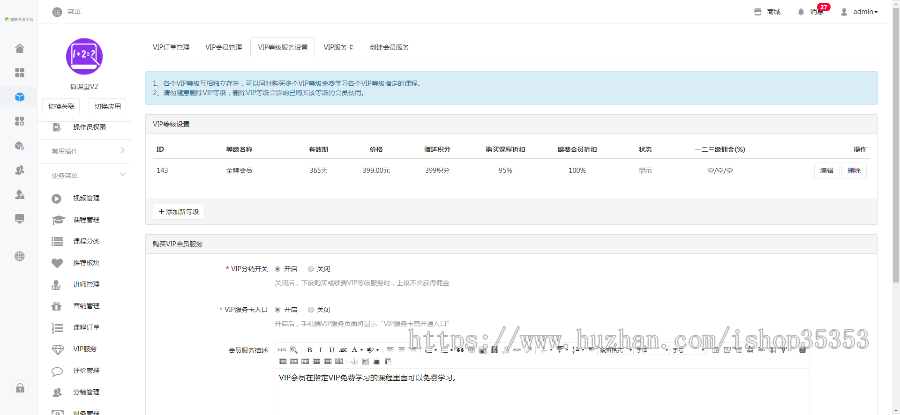Click the diamond icon for VIP服务
The width and height of the screenshot is (900, 415).
pos(56,349)
